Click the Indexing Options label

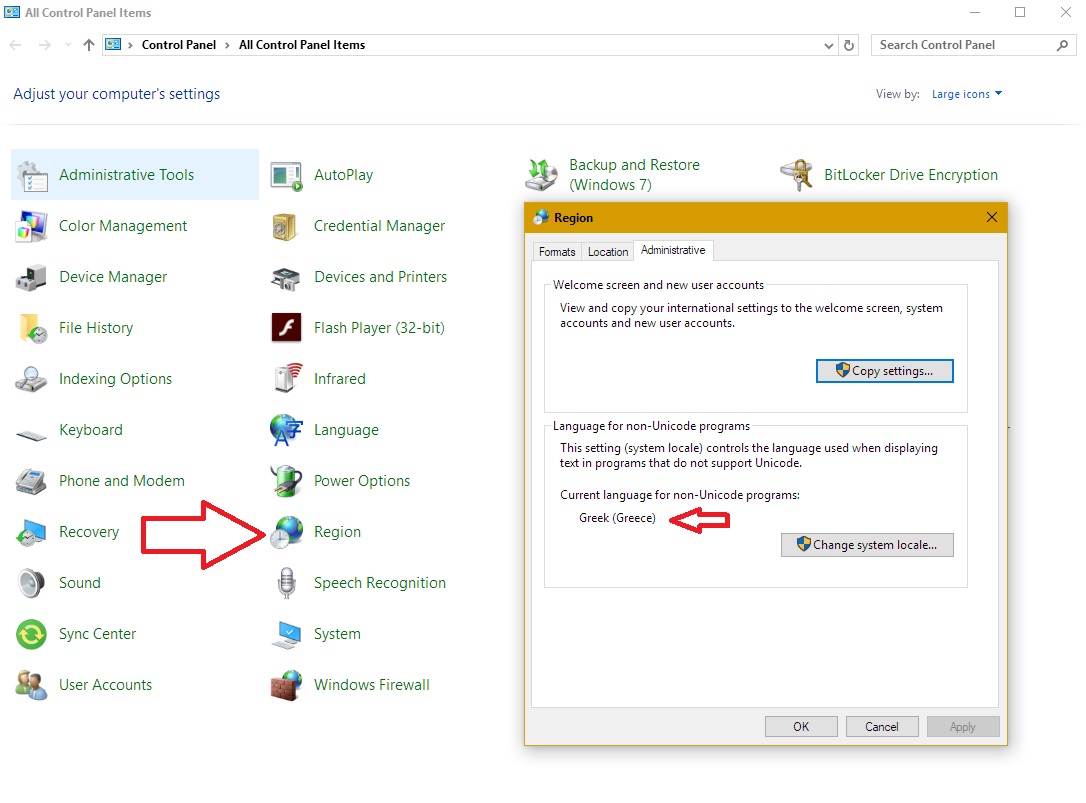[116, 379]
